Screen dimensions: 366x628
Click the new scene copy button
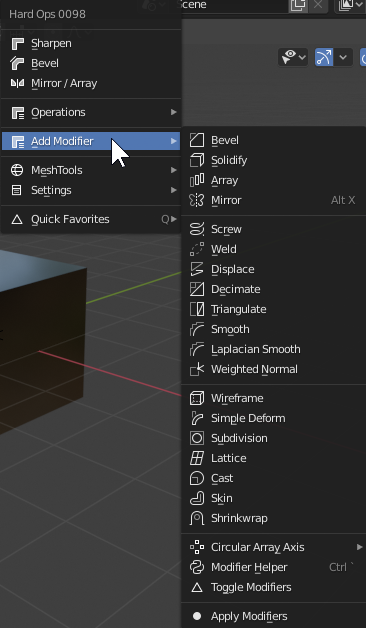[x=298, y=5]
